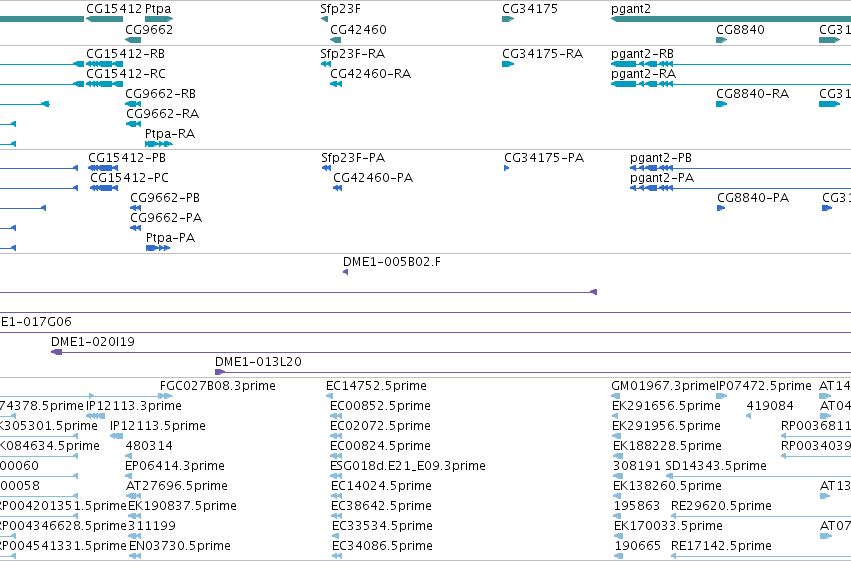Viewport: 851px width, 561px height.
Task: Select the Ptpa-RA transcript label
Action: tap(170, 134)
